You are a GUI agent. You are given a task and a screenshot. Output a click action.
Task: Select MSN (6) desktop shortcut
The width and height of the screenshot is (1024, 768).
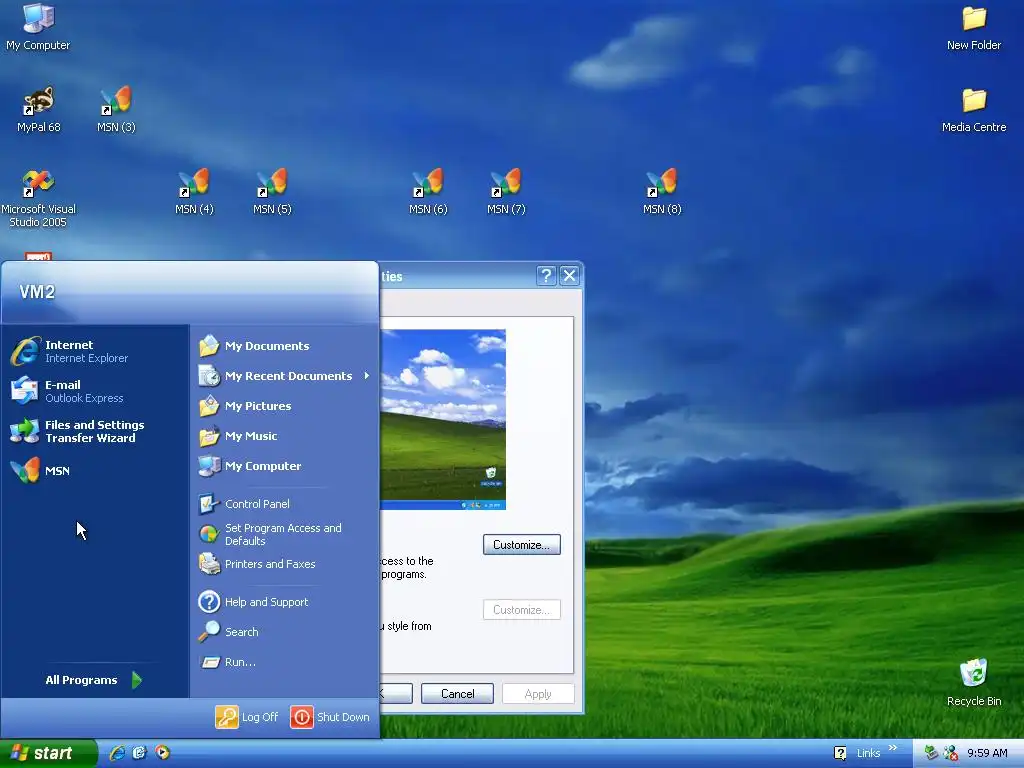pyautogui.click(x=428, y=191)
